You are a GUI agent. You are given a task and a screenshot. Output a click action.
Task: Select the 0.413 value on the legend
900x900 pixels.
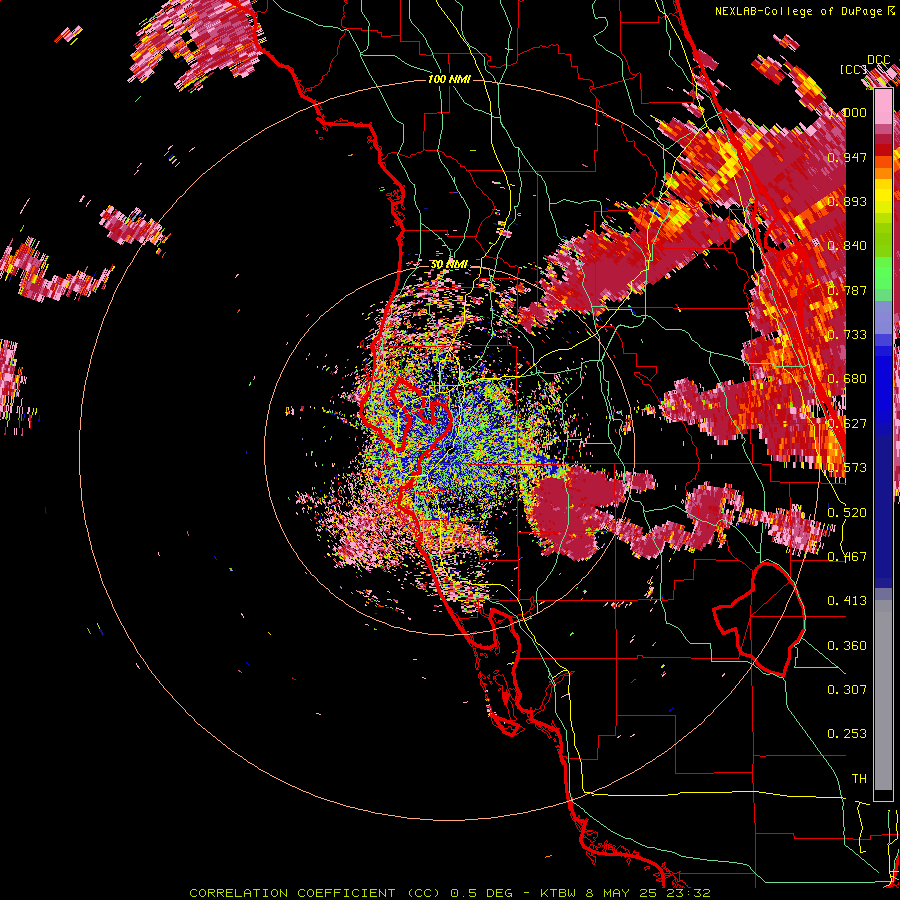[847, 600]
